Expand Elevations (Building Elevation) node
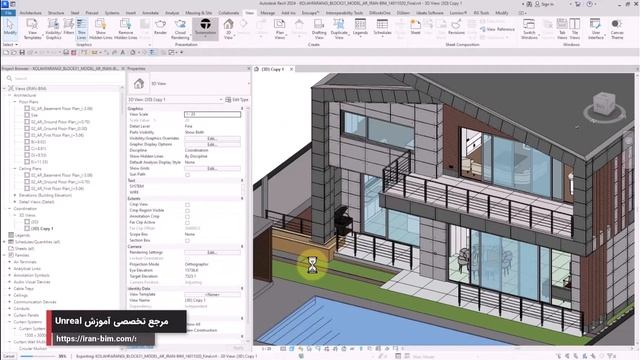640x360 pixels. (15, 195)
